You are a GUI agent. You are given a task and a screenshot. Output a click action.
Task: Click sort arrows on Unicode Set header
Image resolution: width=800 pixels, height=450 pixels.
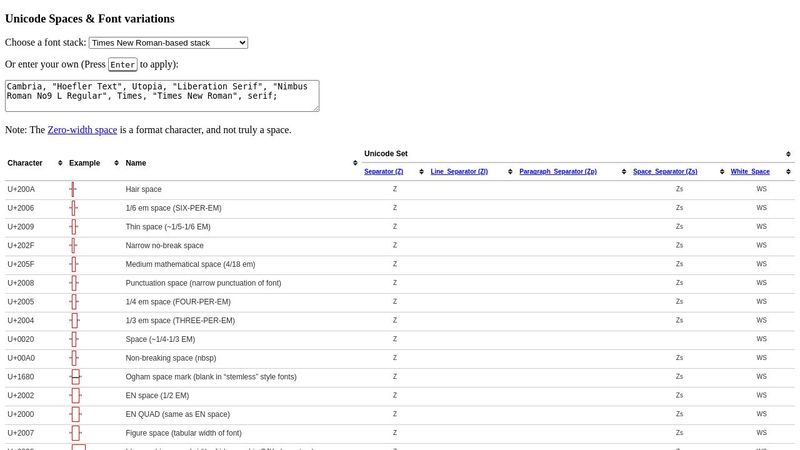(x=789, y=154)
